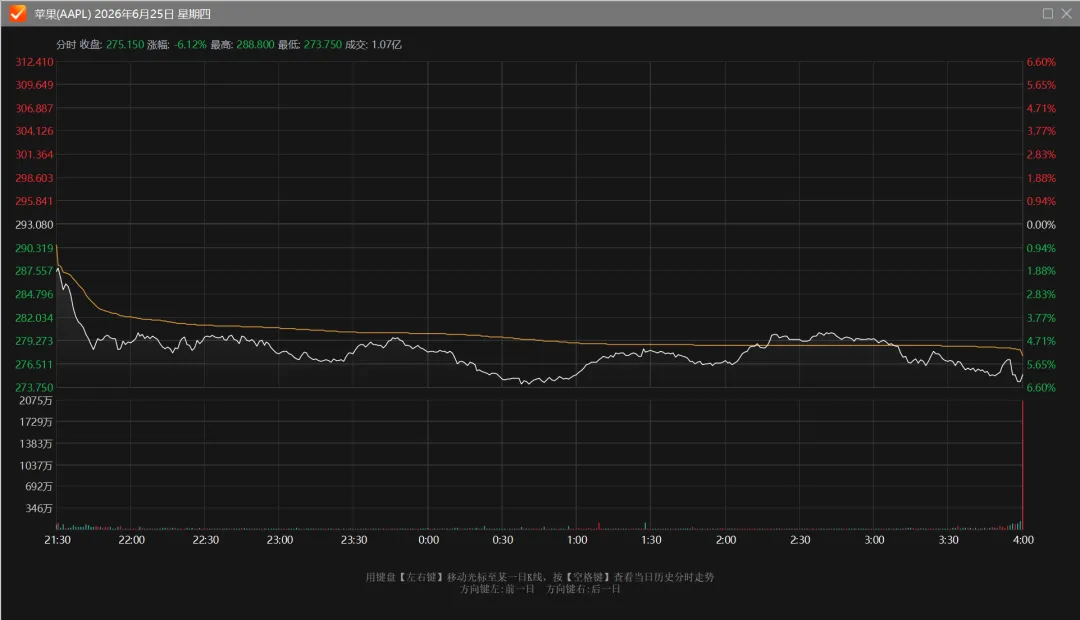Click the 2:30 time axis label
Screen dimensions: 1080x620
pos(800,540)
